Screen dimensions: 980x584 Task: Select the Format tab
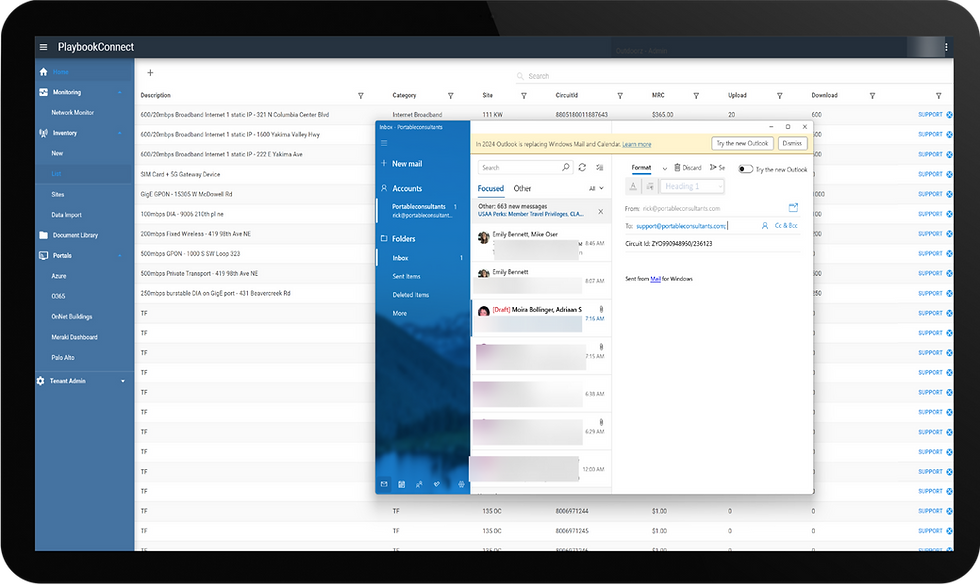tap(641, 168)
